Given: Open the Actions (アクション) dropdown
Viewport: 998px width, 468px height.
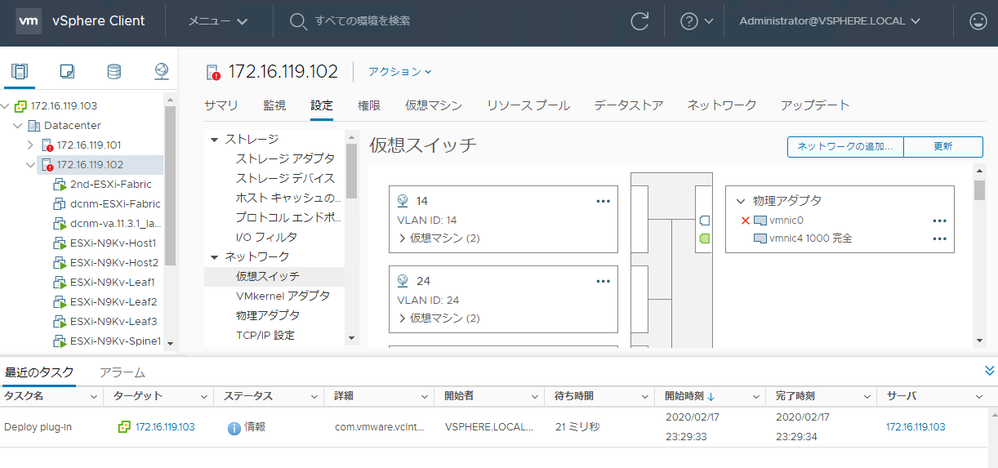Looking at the screenshot, I should [x=400, y=71].
